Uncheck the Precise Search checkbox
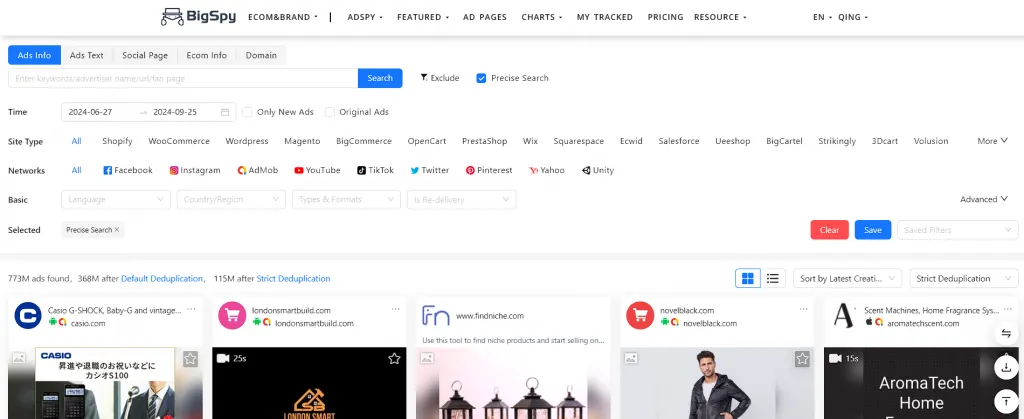The height and width of the screenshot is (419, 1024). click(481, 78)
